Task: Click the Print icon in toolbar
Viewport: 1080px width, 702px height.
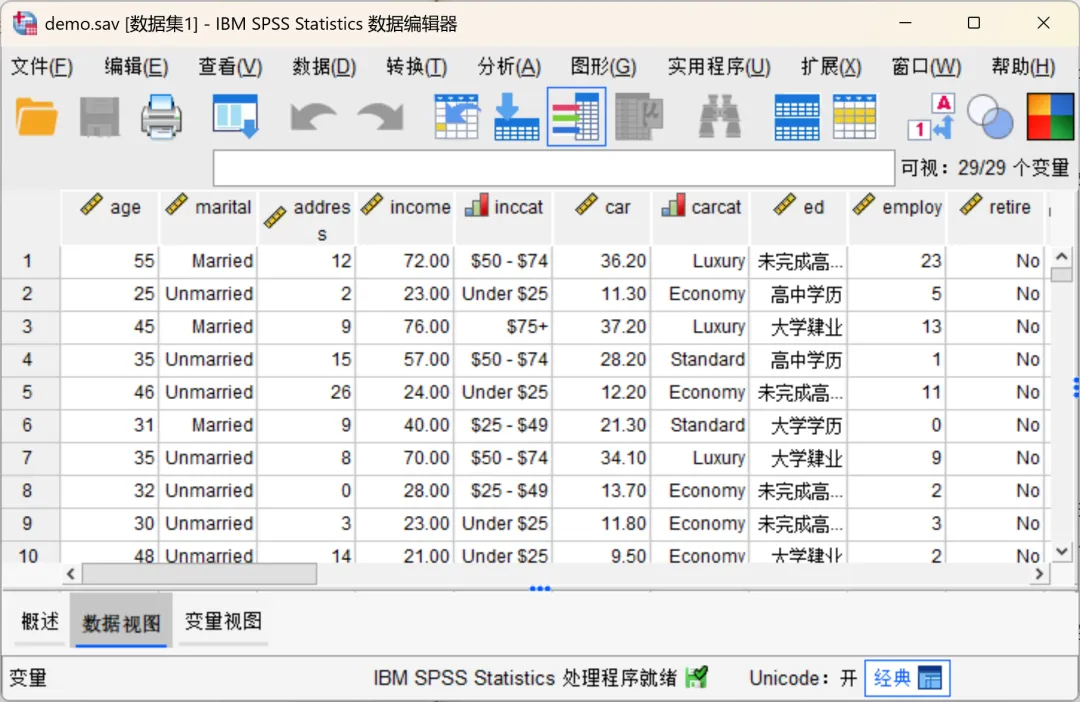Action: point(161,117)
